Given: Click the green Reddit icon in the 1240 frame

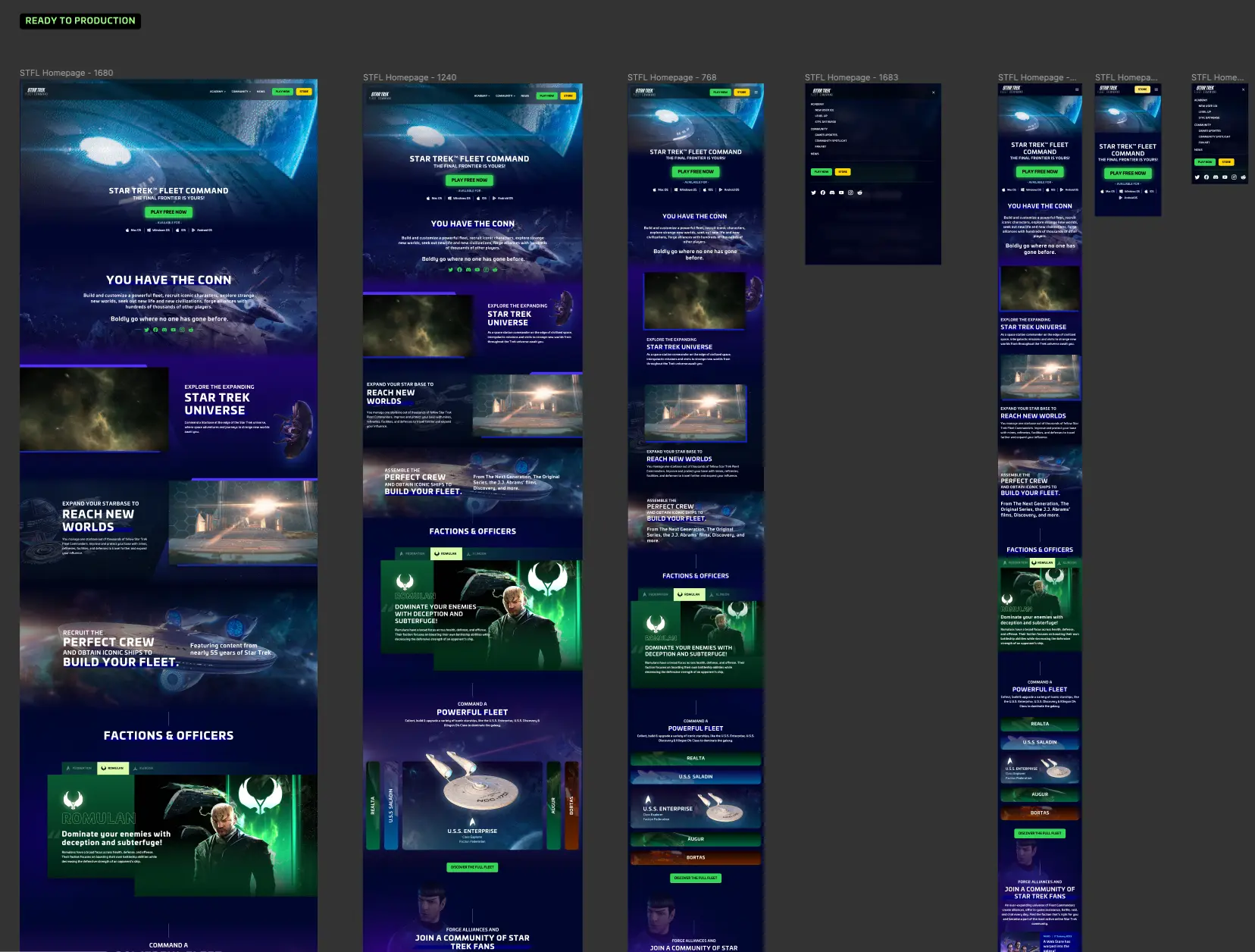Looking at the screenshot, I should (495, 270).
